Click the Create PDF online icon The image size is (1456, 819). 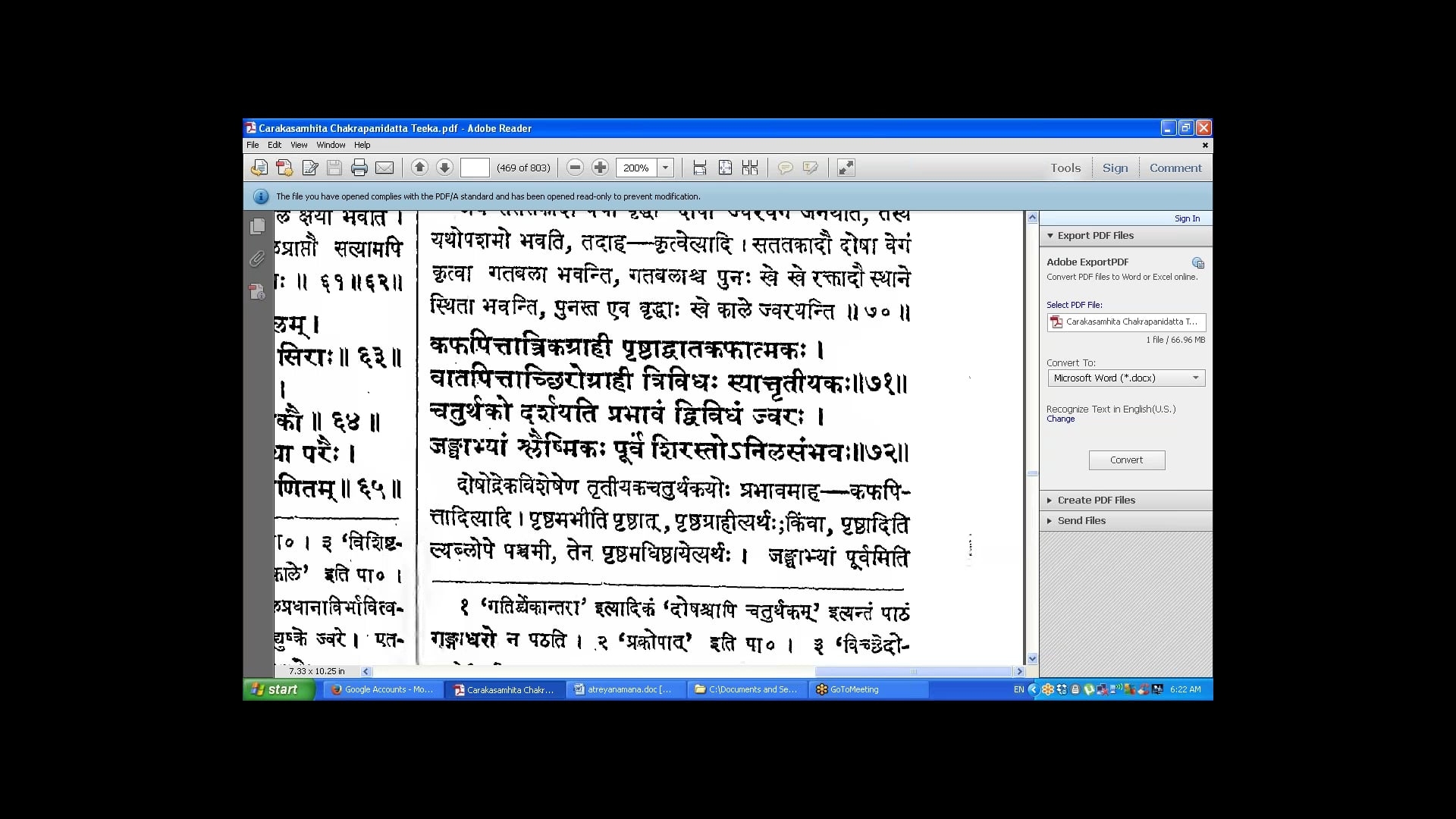click(x=284, y=168)
